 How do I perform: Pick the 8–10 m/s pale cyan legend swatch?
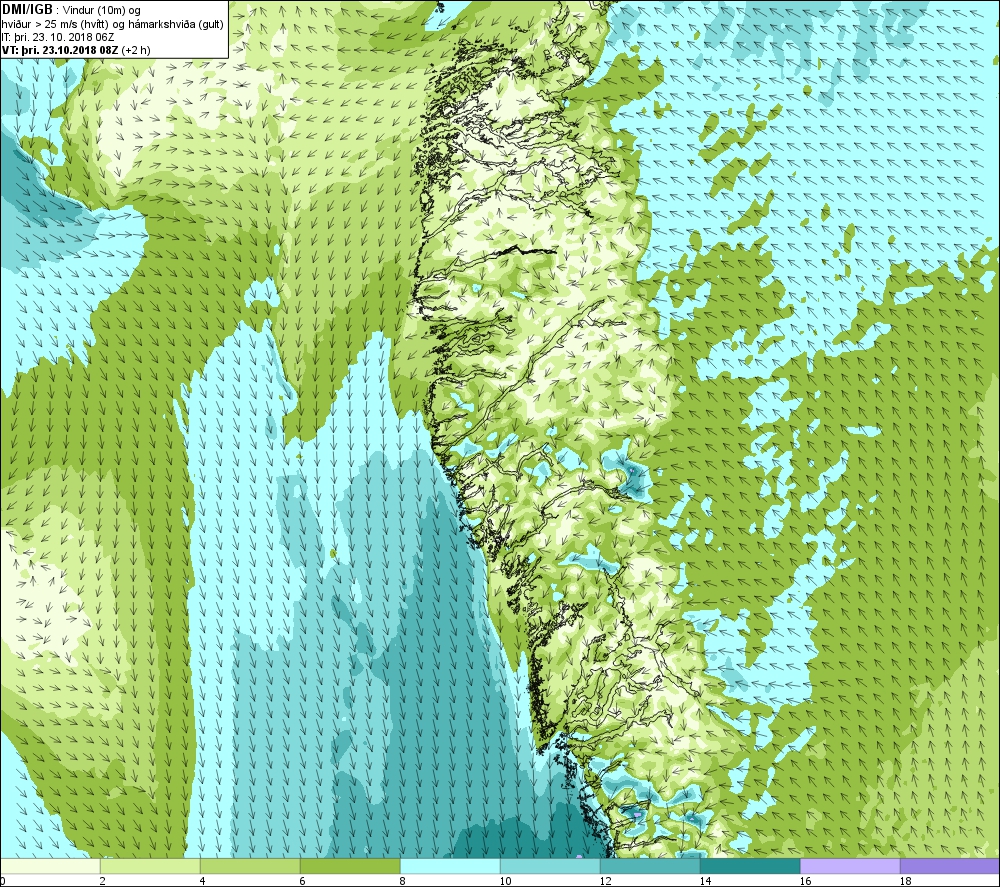(x=450, y=866)
